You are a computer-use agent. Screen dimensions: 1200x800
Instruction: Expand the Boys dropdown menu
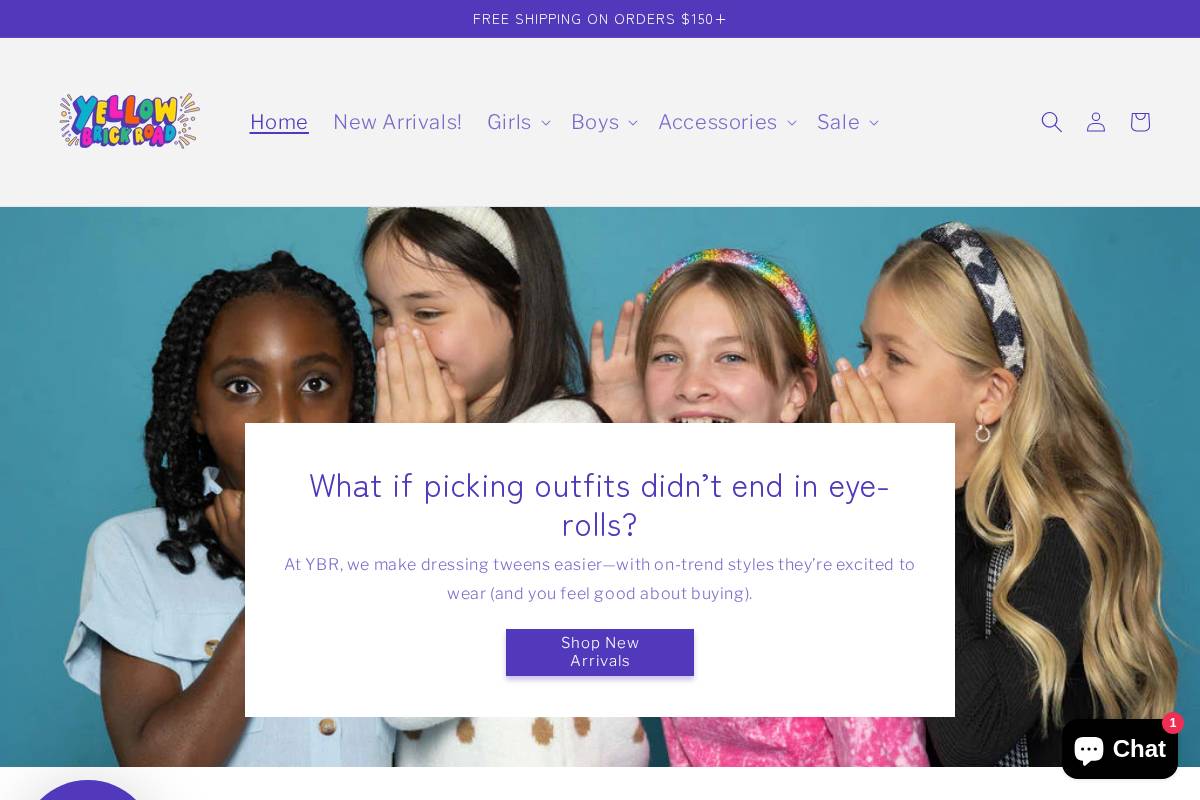604,122
